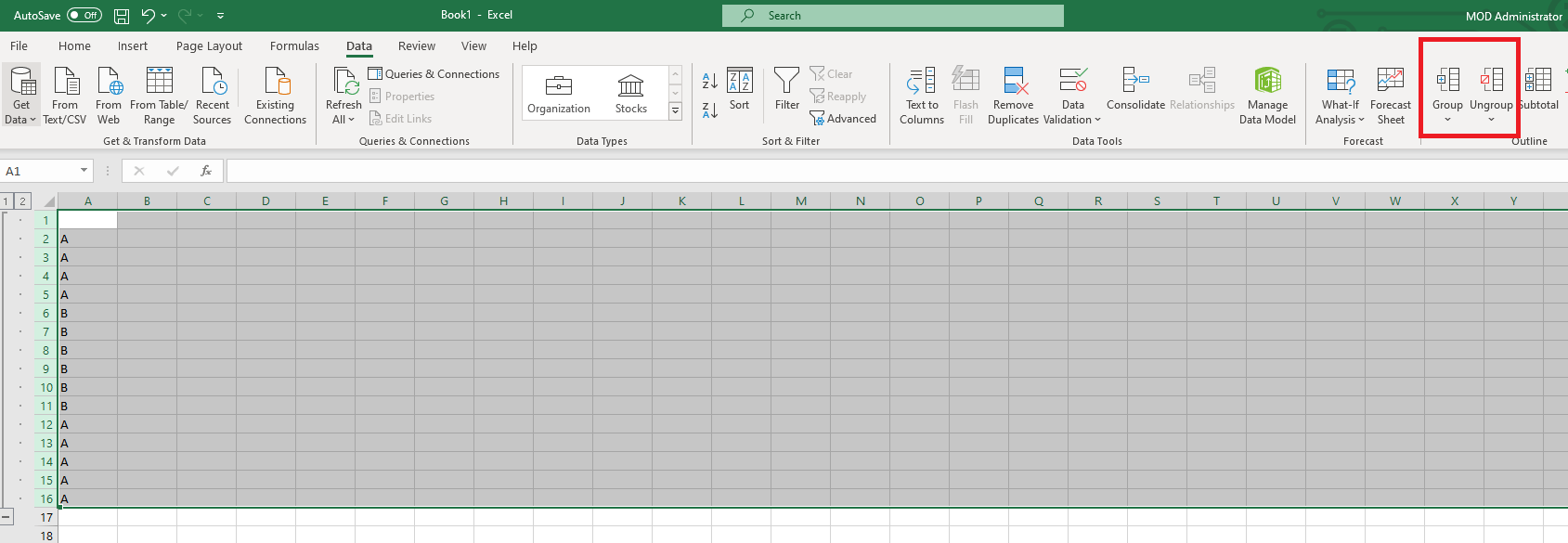
Task: Click the Save icon in title bar
Action: pyautogui.click(x=122, y=16)
